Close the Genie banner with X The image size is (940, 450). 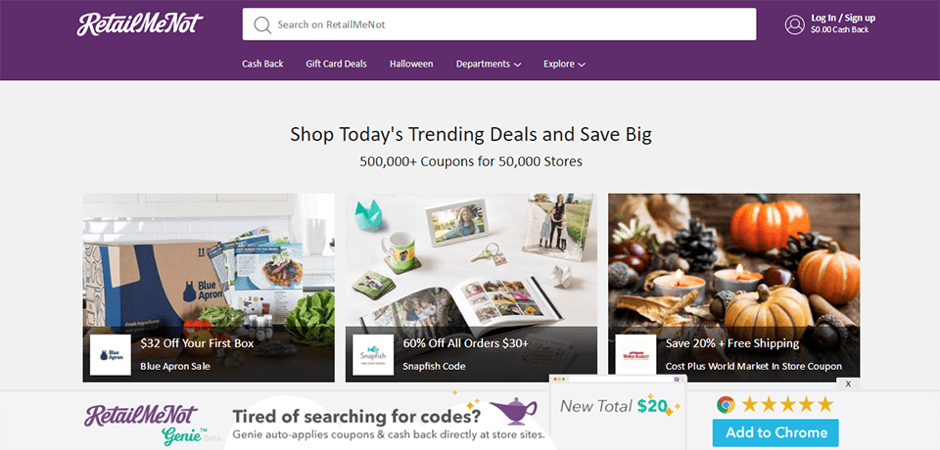[x=848, y=384]
